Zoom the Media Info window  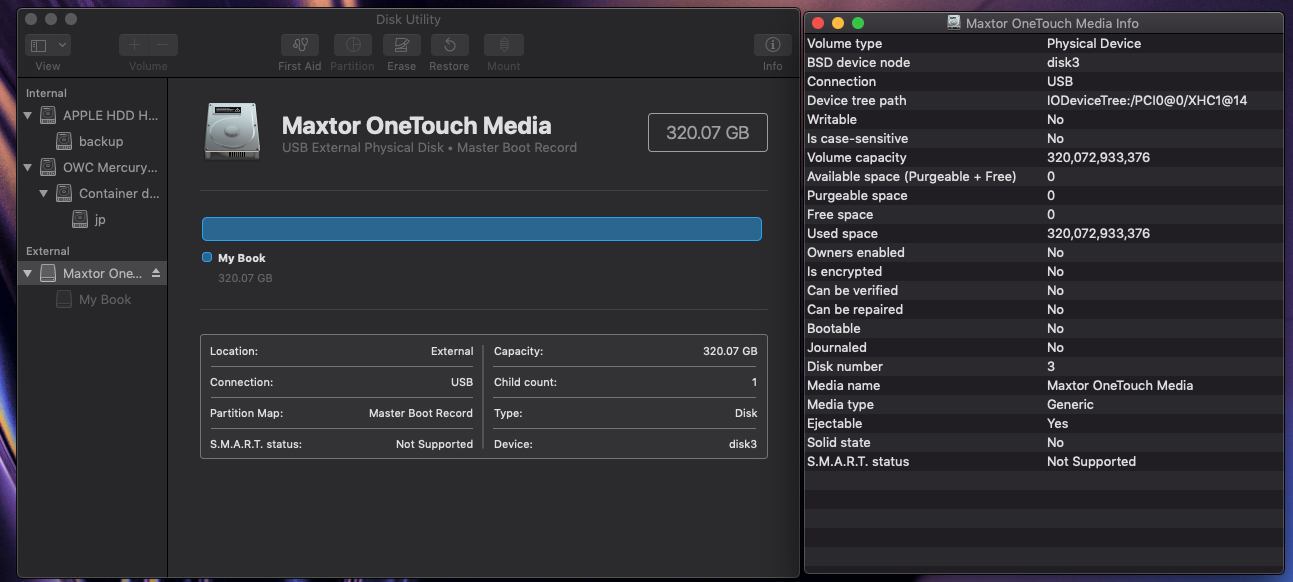coord(858,23)
